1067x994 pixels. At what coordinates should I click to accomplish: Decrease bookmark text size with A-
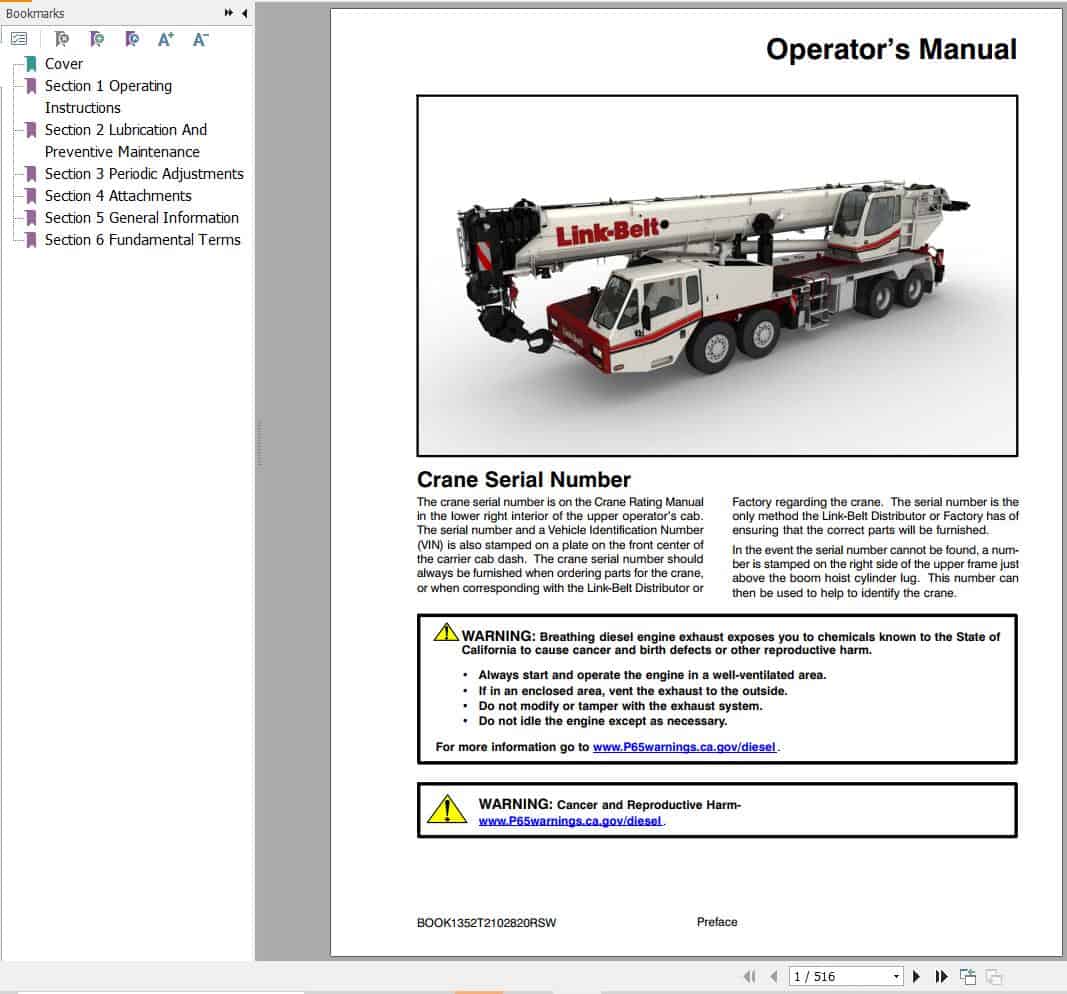click(x=200, y=39)
